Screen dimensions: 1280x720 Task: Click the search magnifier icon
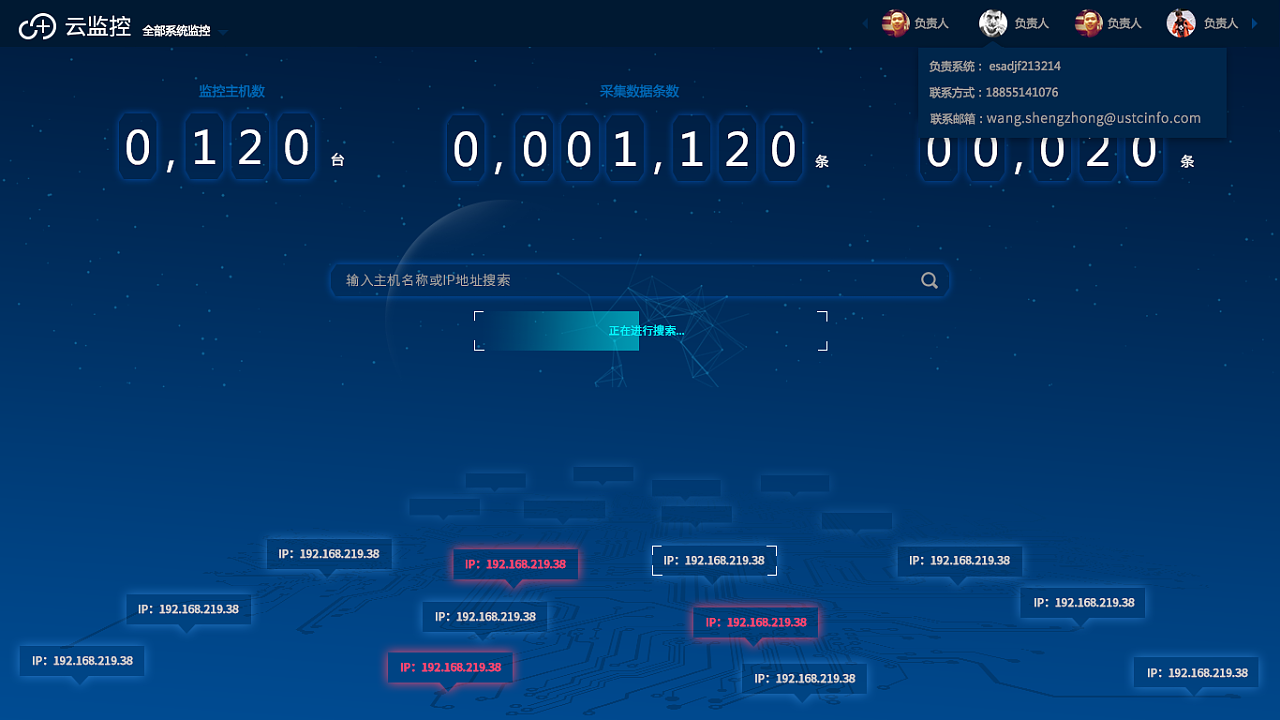pyautogui.click(x=929, y=280)
